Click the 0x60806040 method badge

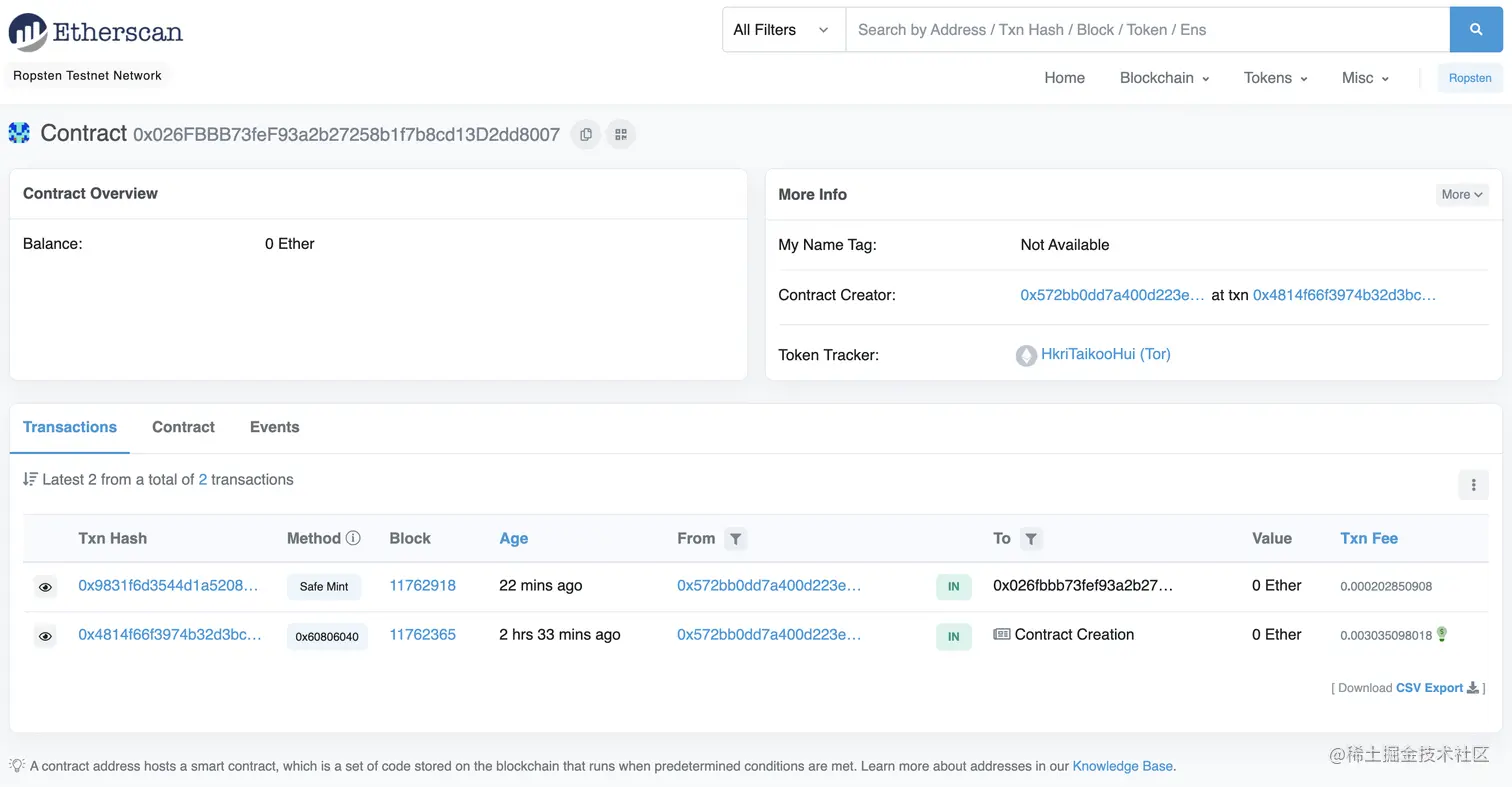[327, 636]
